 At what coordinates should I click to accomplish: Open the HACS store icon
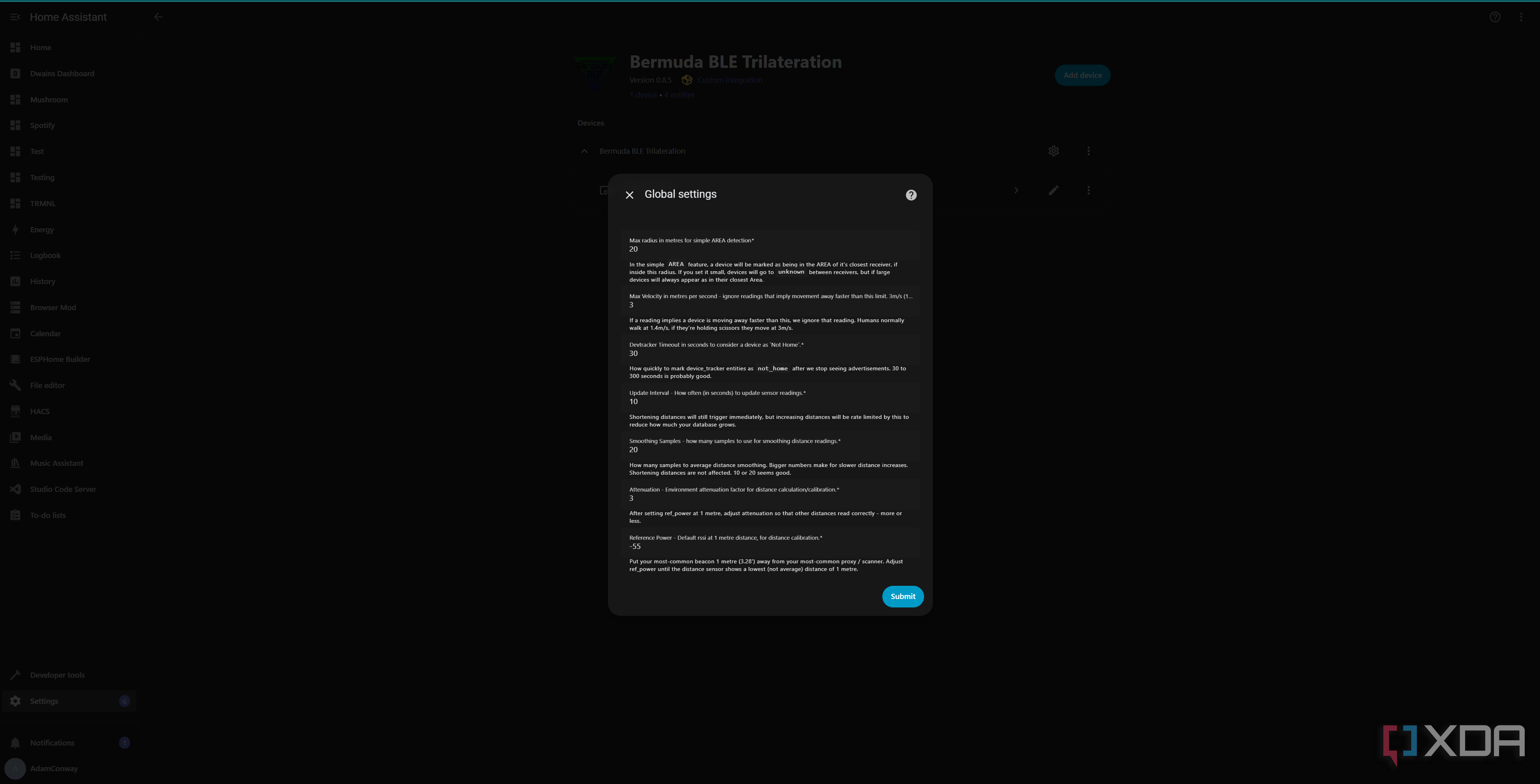point(16,411)
